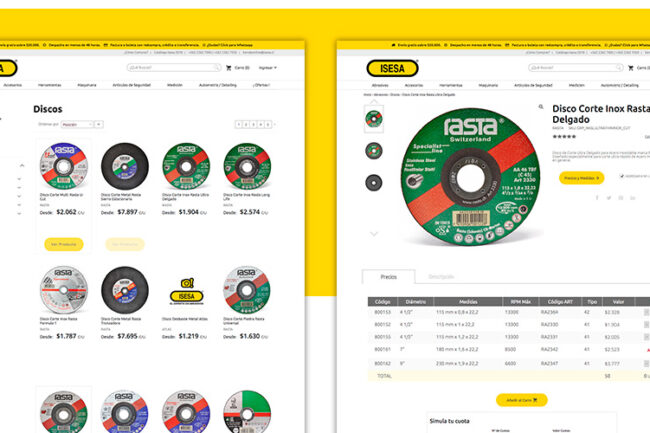Select the second product thumbnail image
650x433 pixels.
374,150
